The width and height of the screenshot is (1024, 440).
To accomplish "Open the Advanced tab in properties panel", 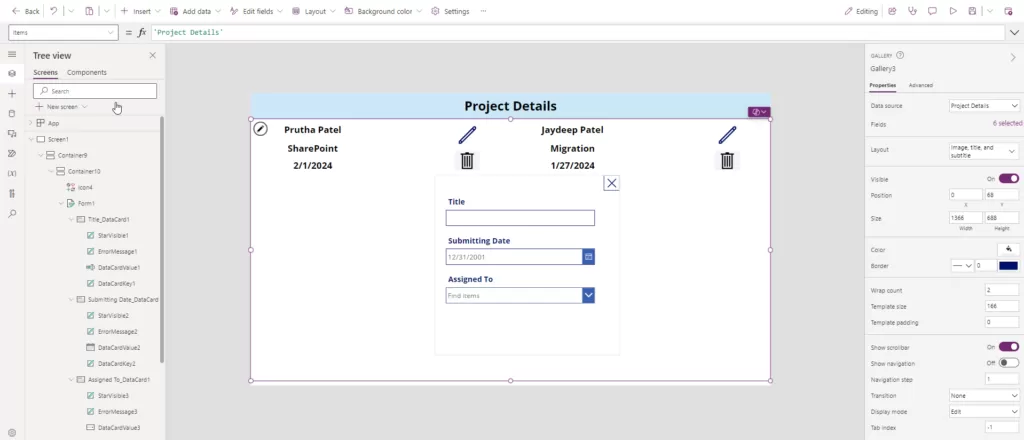I will click(920, 85).
